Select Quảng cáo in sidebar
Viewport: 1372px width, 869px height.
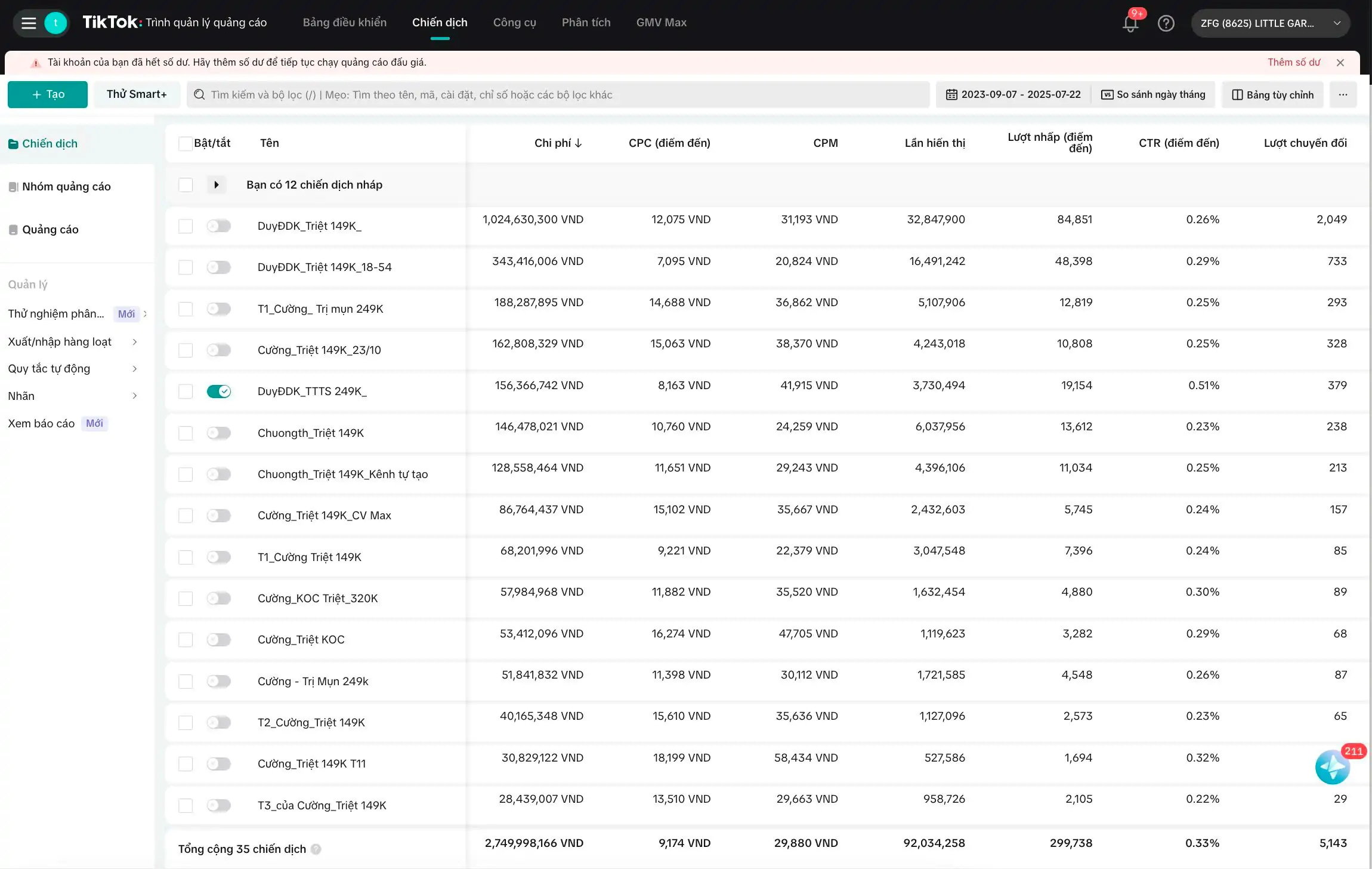coord(50,230)
